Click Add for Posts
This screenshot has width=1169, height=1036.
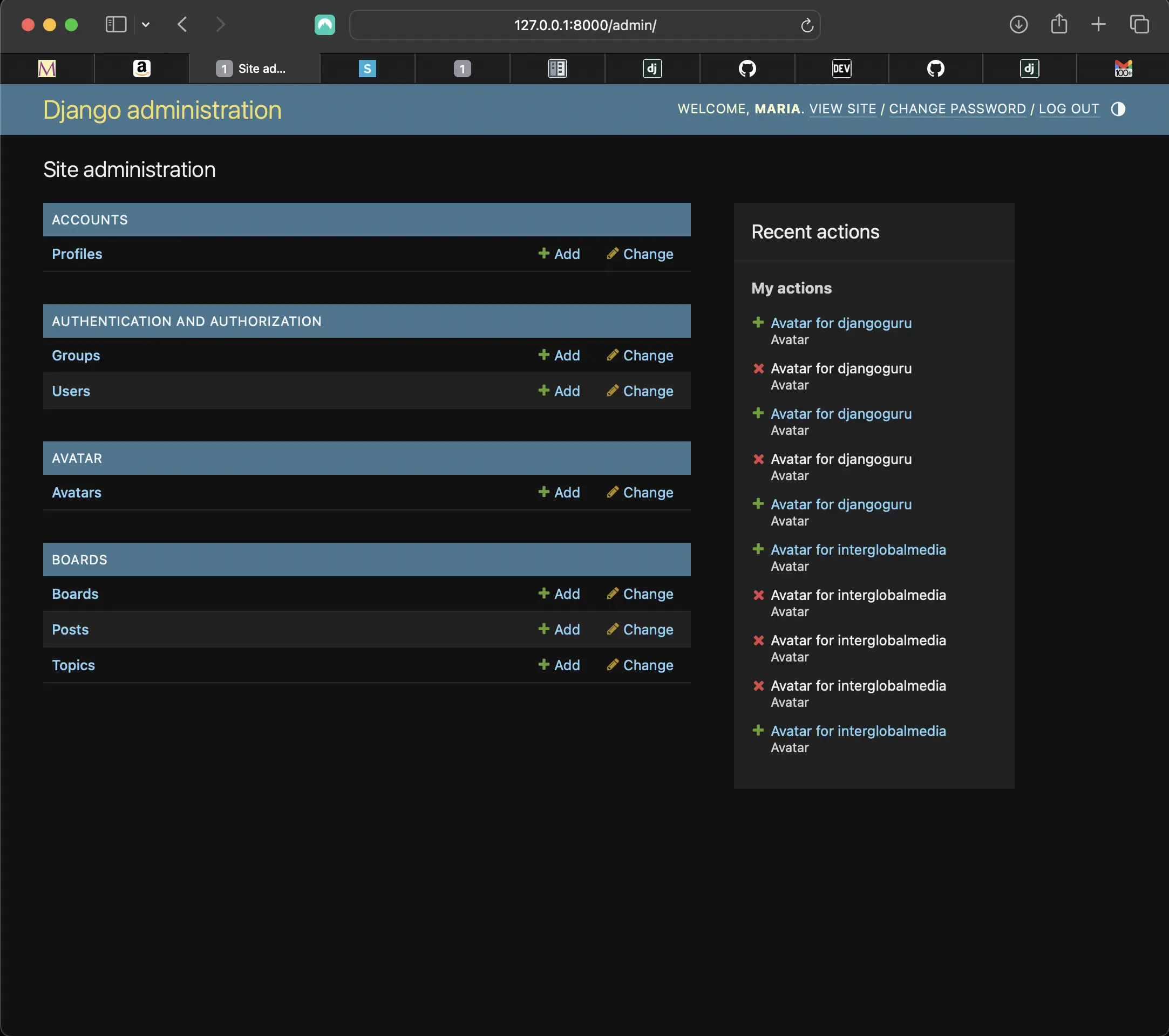[x=559, y=630]
